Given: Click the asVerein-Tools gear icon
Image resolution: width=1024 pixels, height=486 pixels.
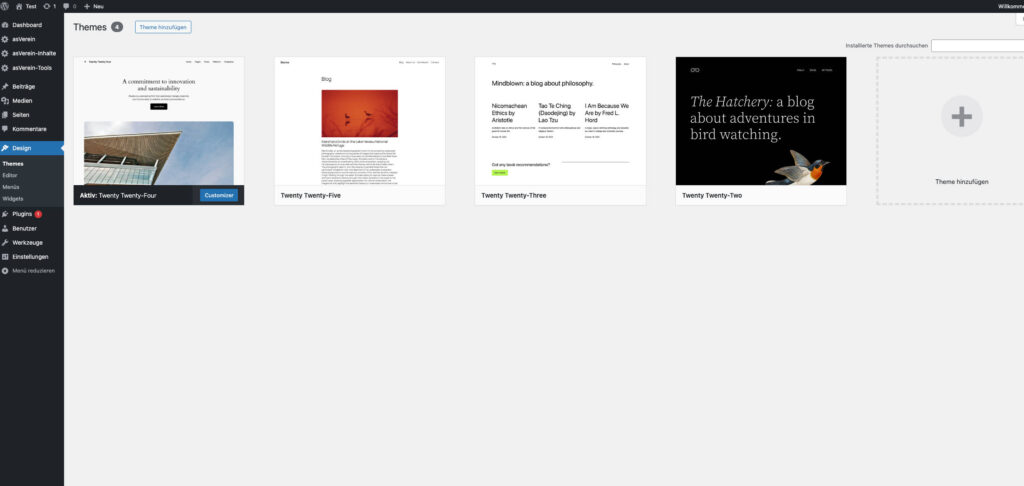Looking at the screenshot, I should coord(5,68).
